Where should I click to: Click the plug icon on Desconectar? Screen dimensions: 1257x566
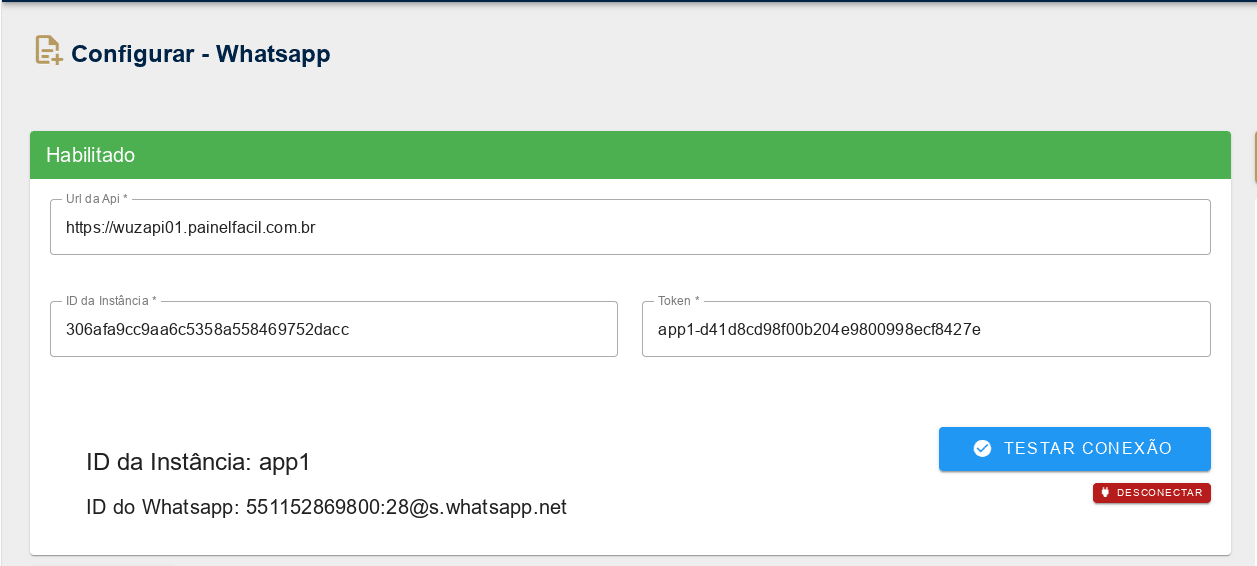(x=1105, y=492)
